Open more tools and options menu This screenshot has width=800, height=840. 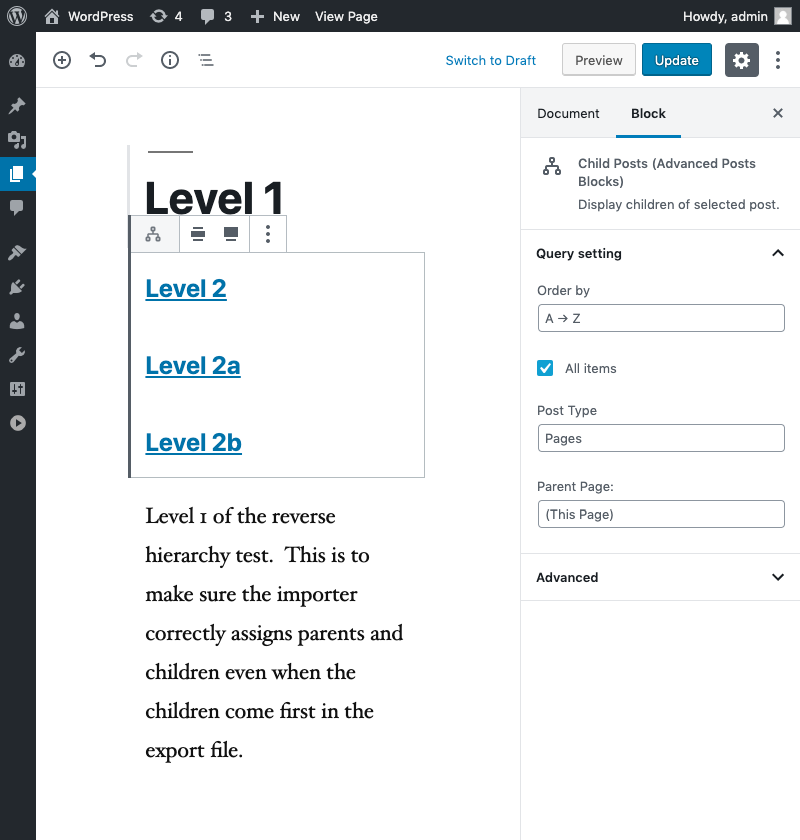point(777,60)
